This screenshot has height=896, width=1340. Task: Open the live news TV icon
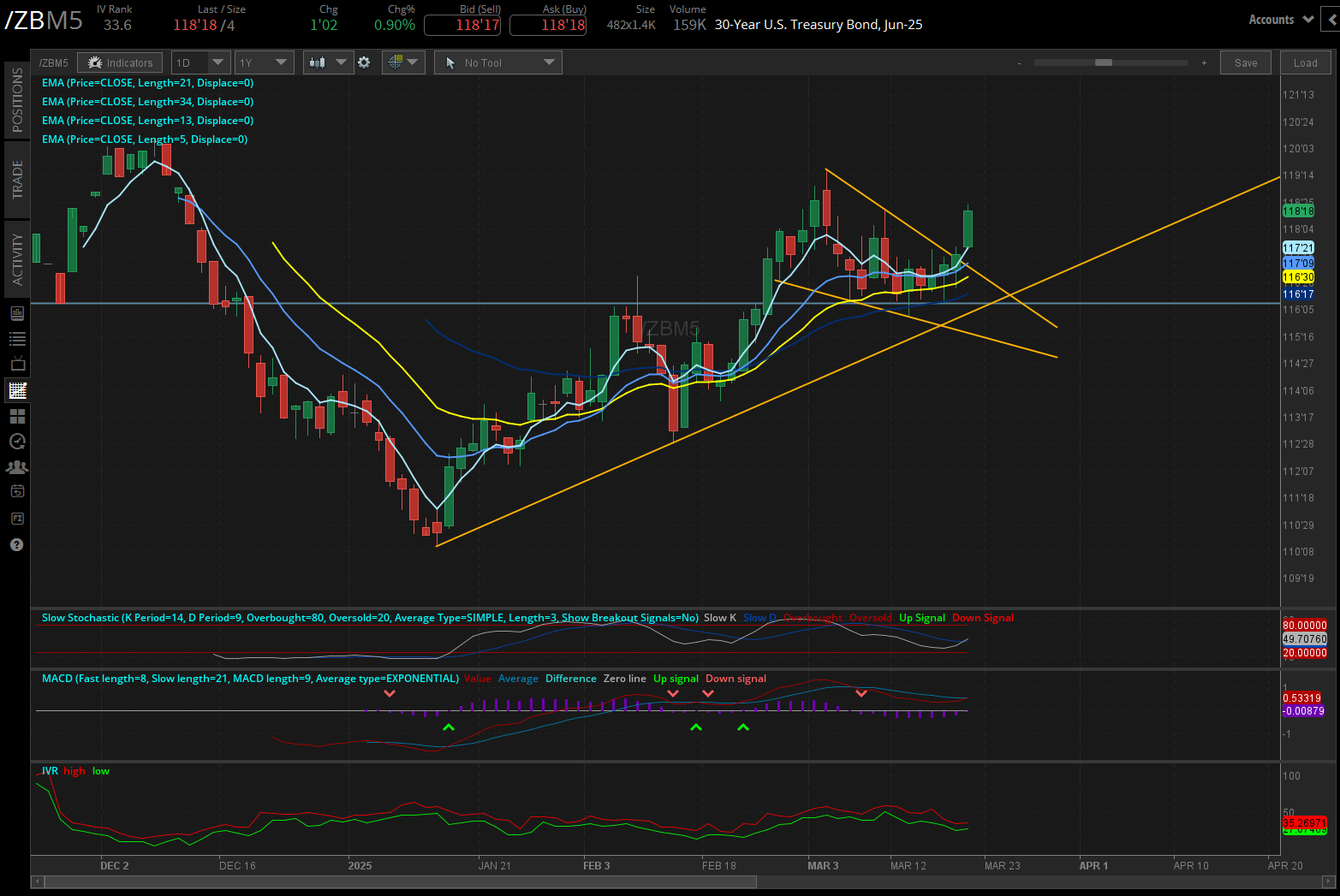17,364
